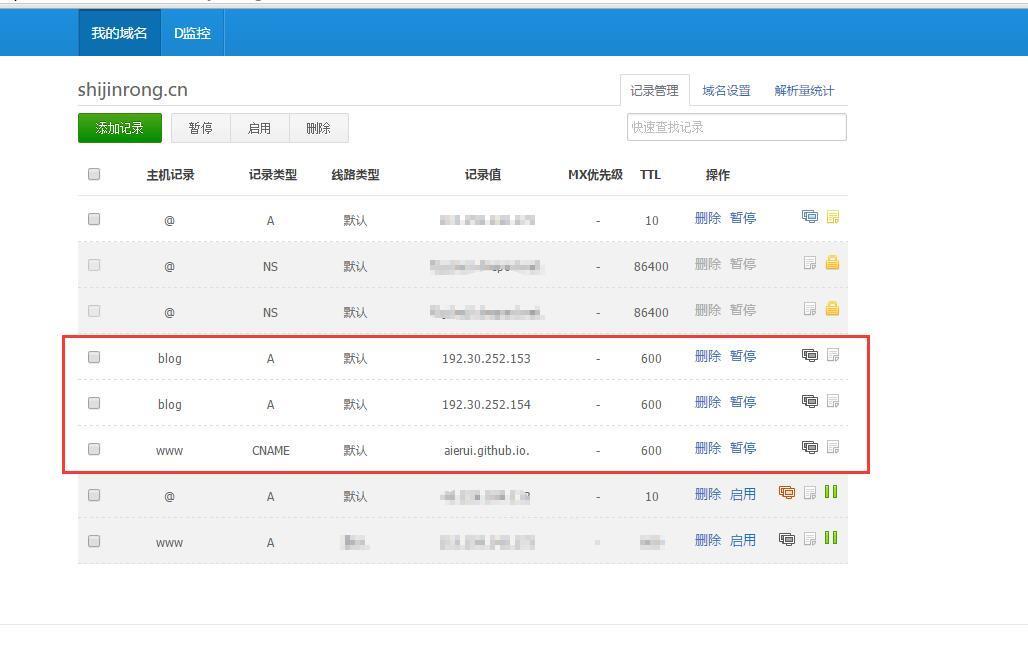Open monitoring icon in the active @ A row
1028x648 pixels.
810,217
